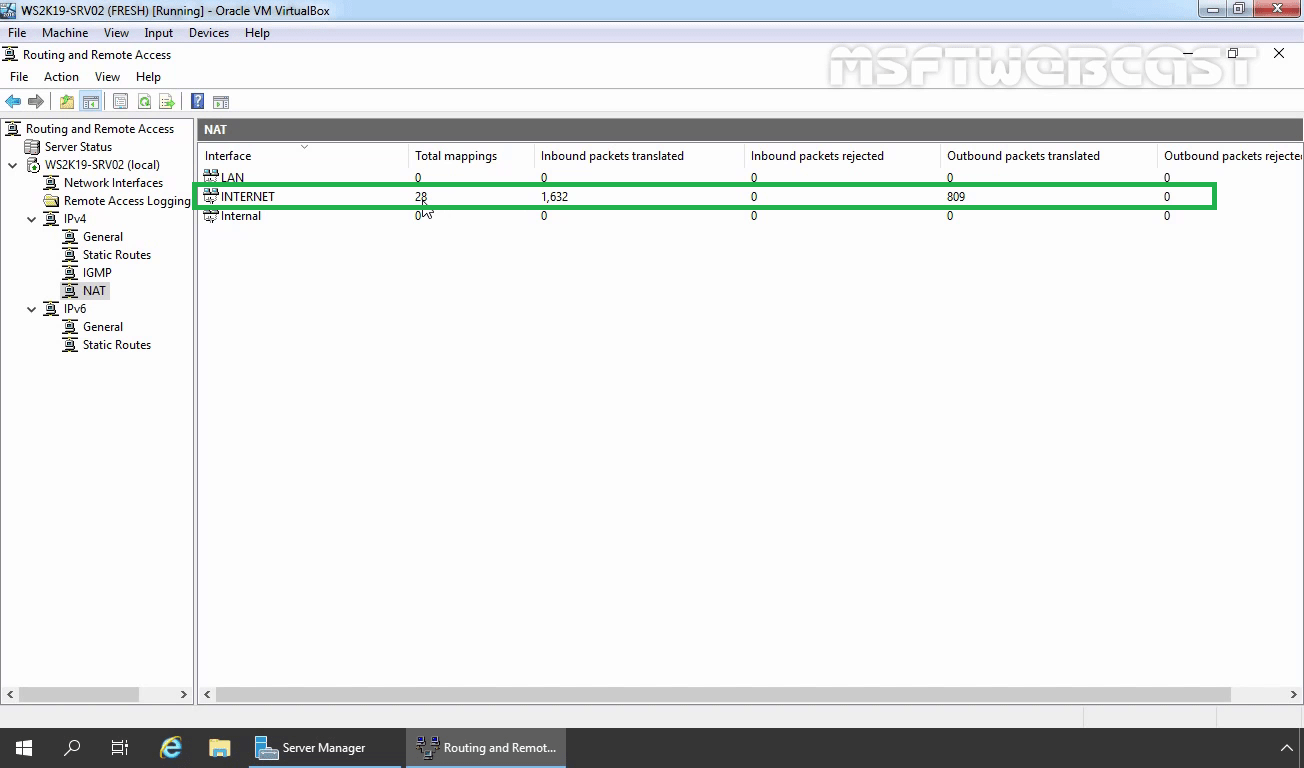This screenshot has width=1304, height=768.
Task: Open the Action menu
Action: (x=61, y=76)
